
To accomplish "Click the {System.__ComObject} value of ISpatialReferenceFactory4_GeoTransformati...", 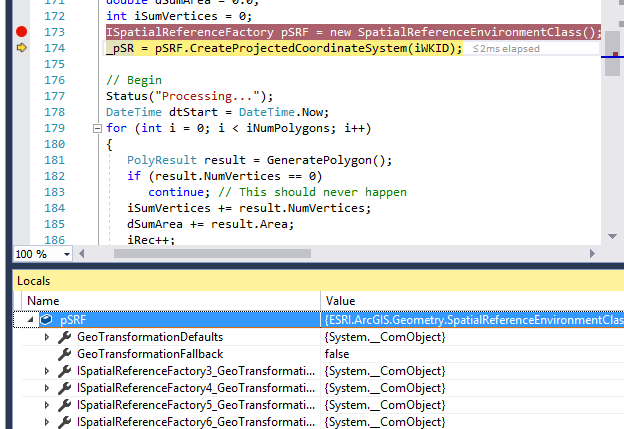I will point(385,388).
